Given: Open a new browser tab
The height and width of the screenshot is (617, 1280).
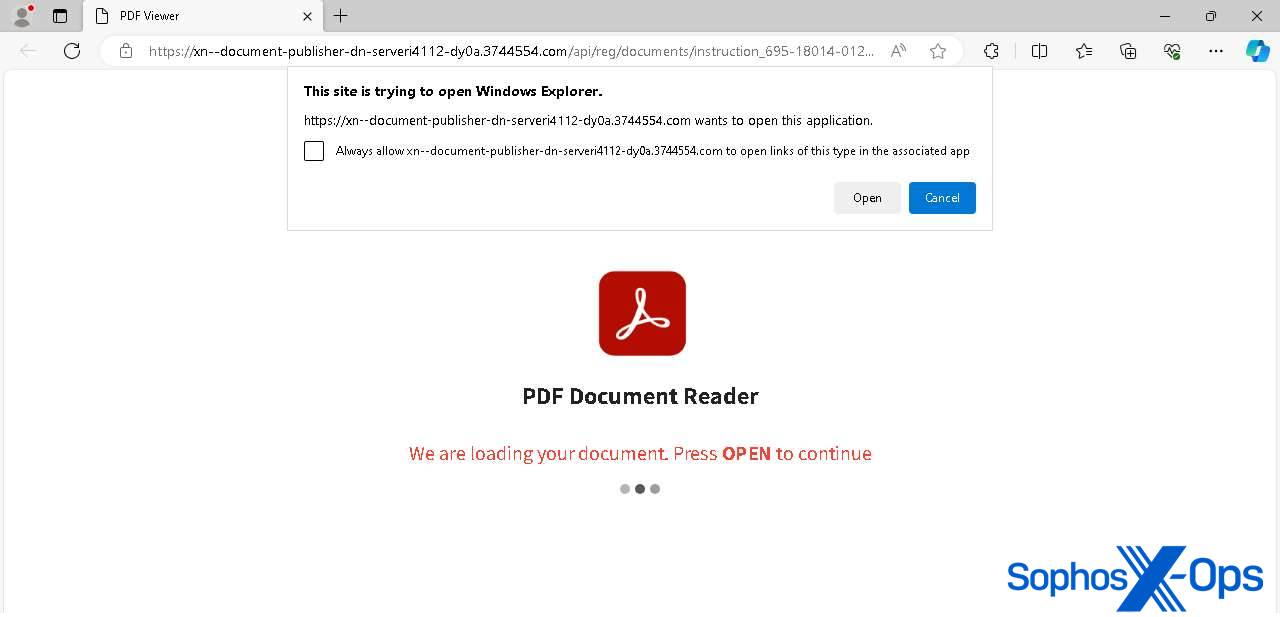Looking at the screenshot, I should point(341,16).
